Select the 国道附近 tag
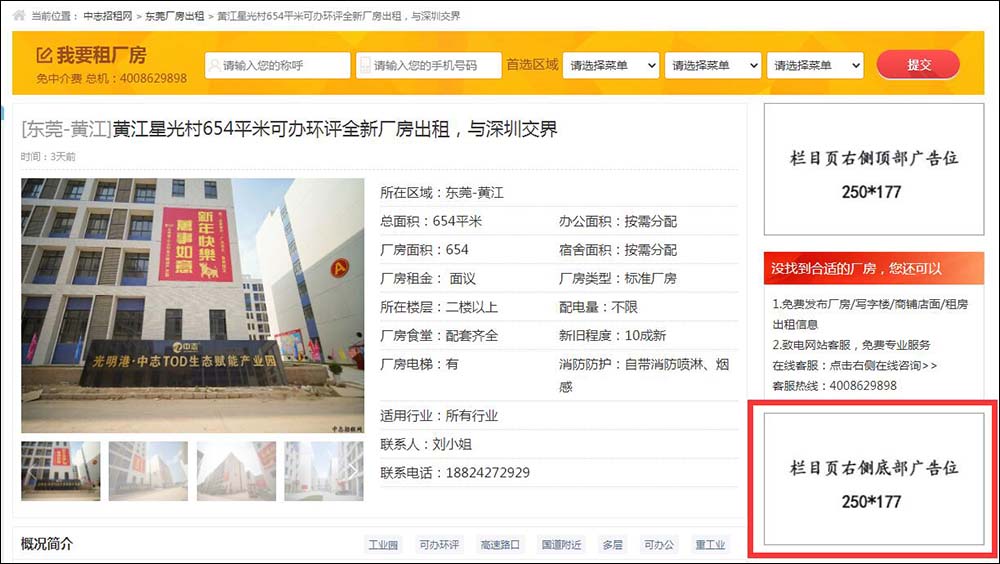Screen dimensions: 1000x564 point(561,544)
